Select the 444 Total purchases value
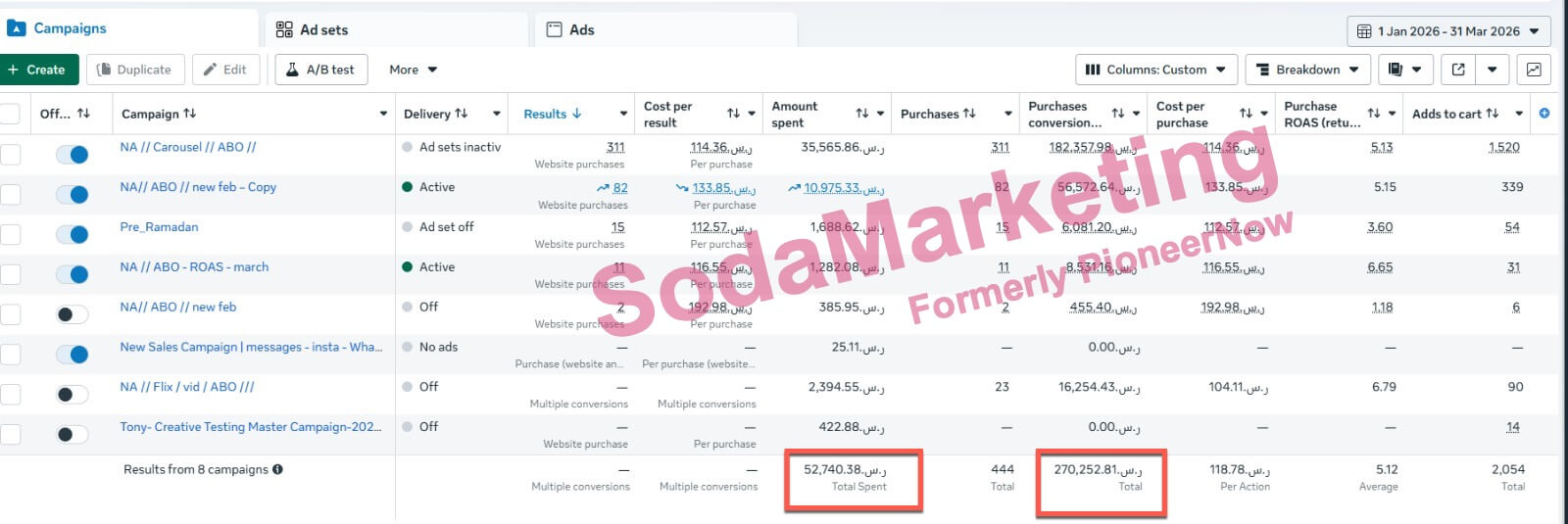1568x524 pixels. coord(1003,469)
